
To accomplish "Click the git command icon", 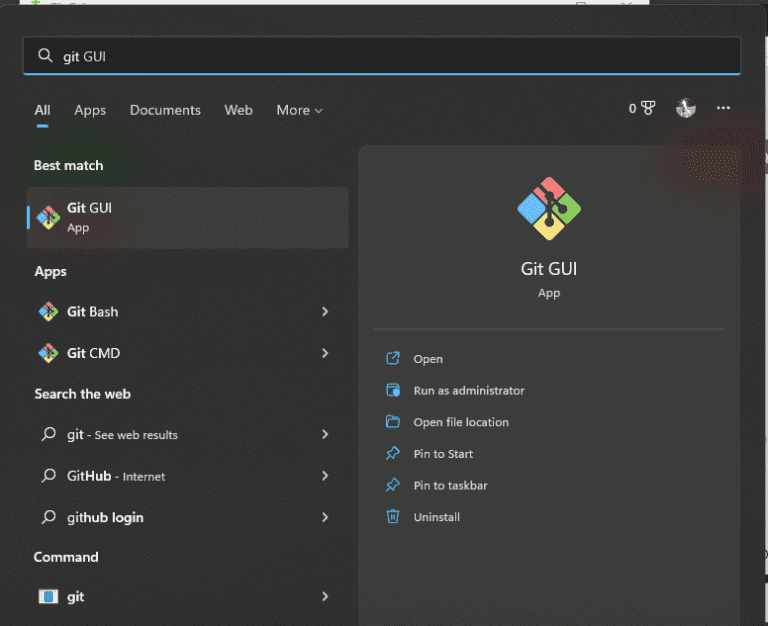I will (48, 597).
